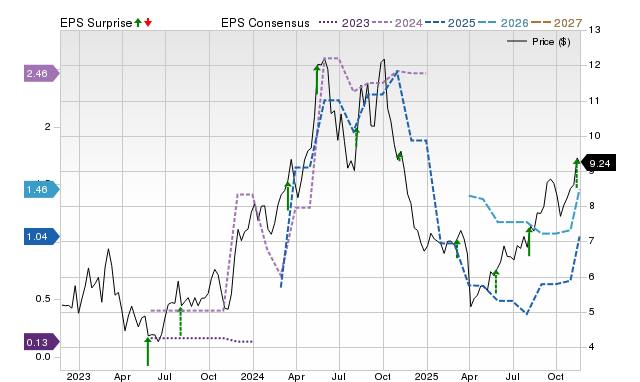Click the 2023 x-axis label
Screen dimensions: 640x382
tap(78, 376)
